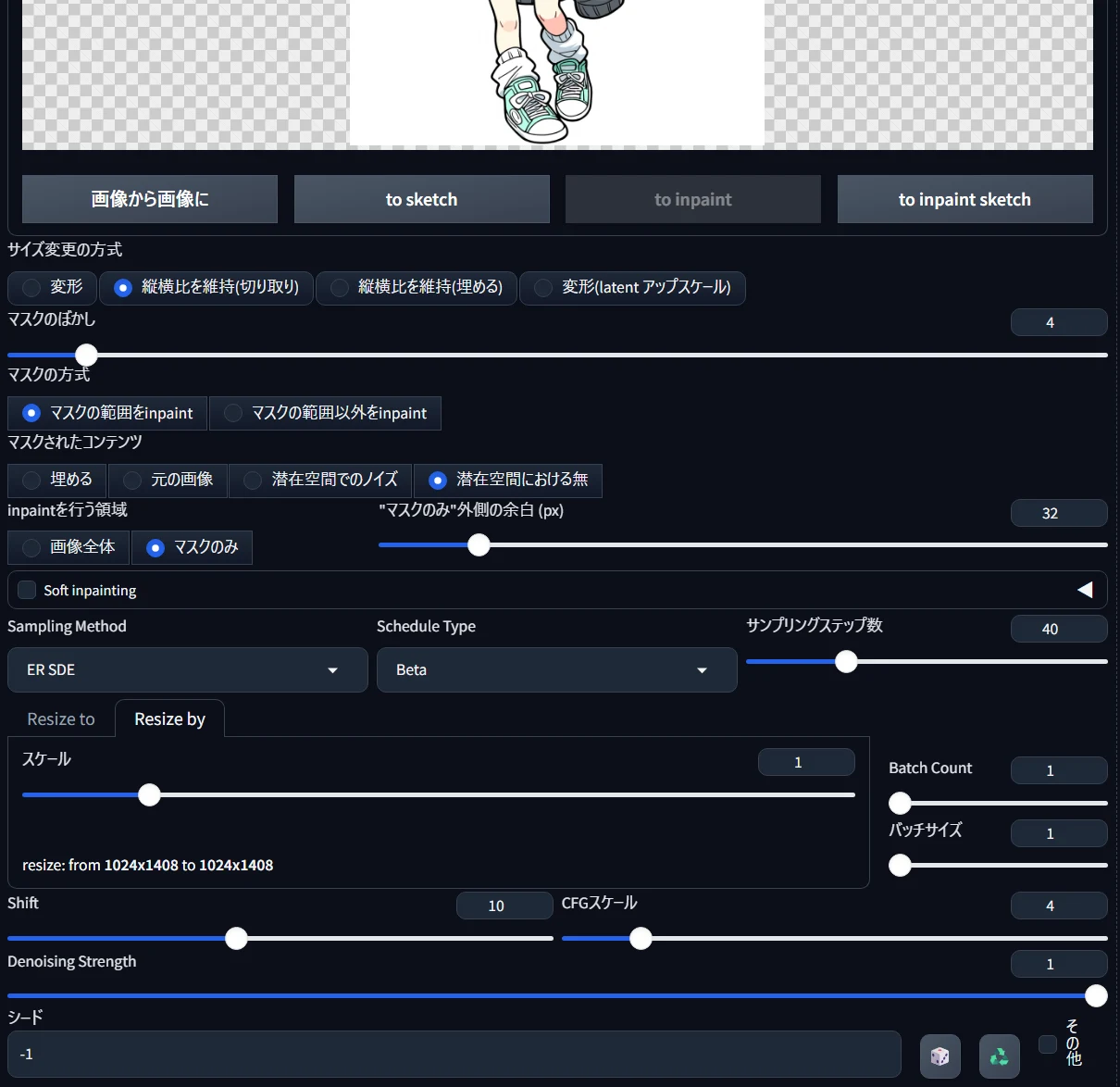Click the 外側の余白 value field showing 32

coord(1059,513)
